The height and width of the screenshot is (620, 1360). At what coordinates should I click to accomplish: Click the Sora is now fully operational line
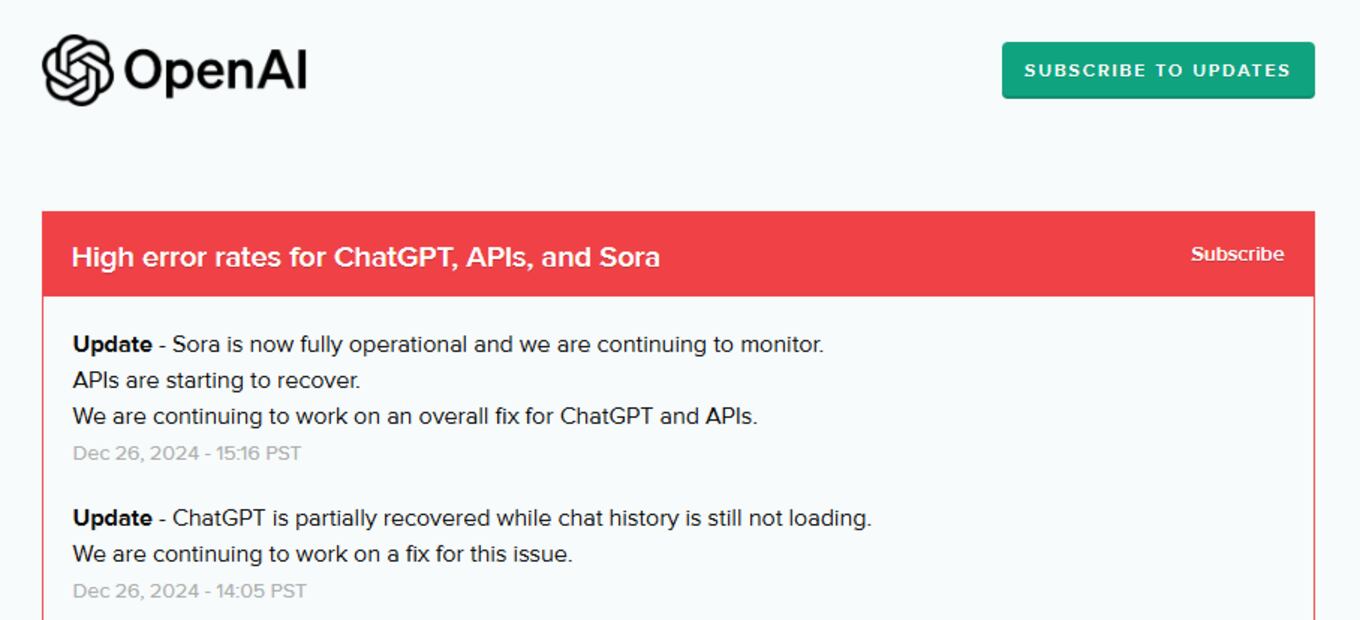click(498, 344)
